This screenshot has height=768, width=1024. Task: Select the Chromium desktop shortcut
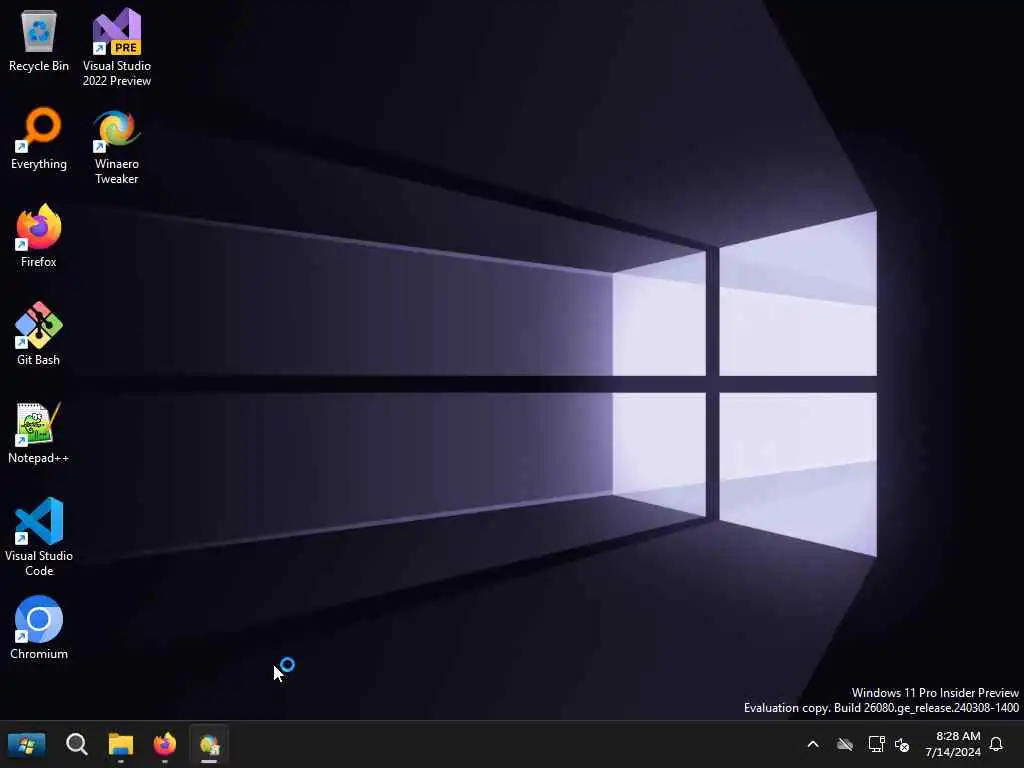pos(39,628)
